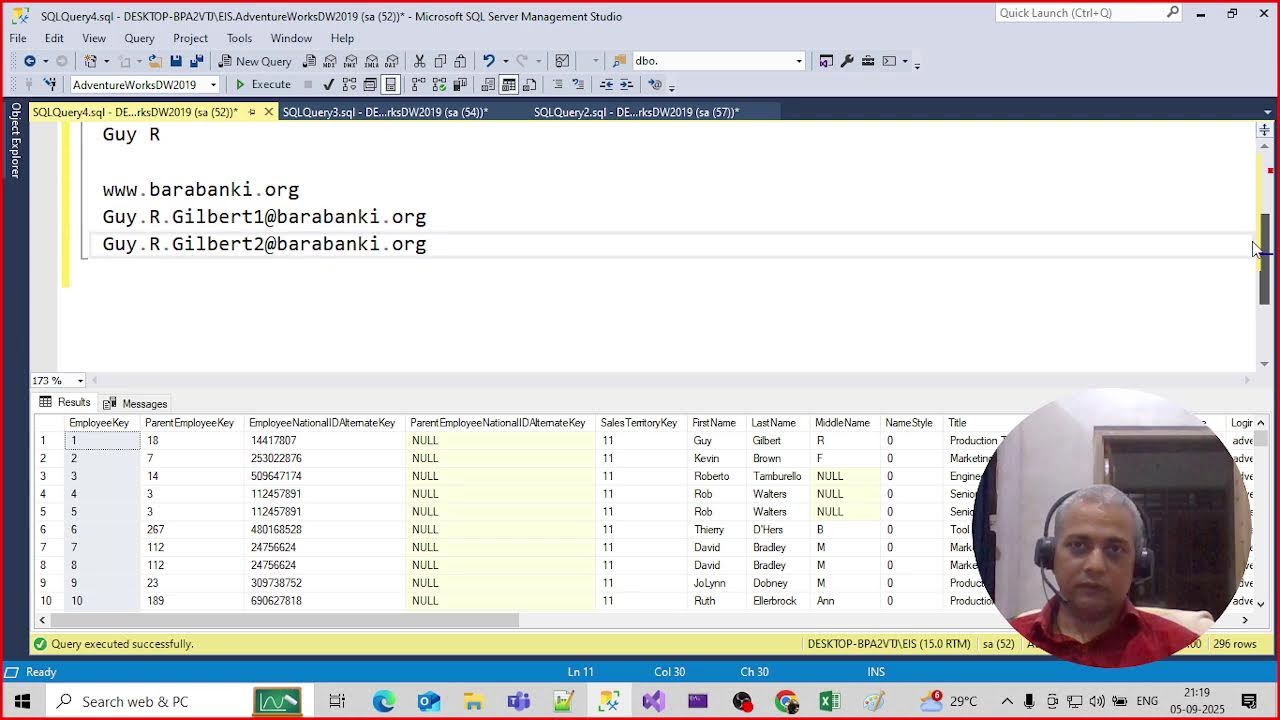Close the SQLQuery4.sql tab
Image resolution: width=1280 pixels, height=720 pixels.
coord(268,112)
